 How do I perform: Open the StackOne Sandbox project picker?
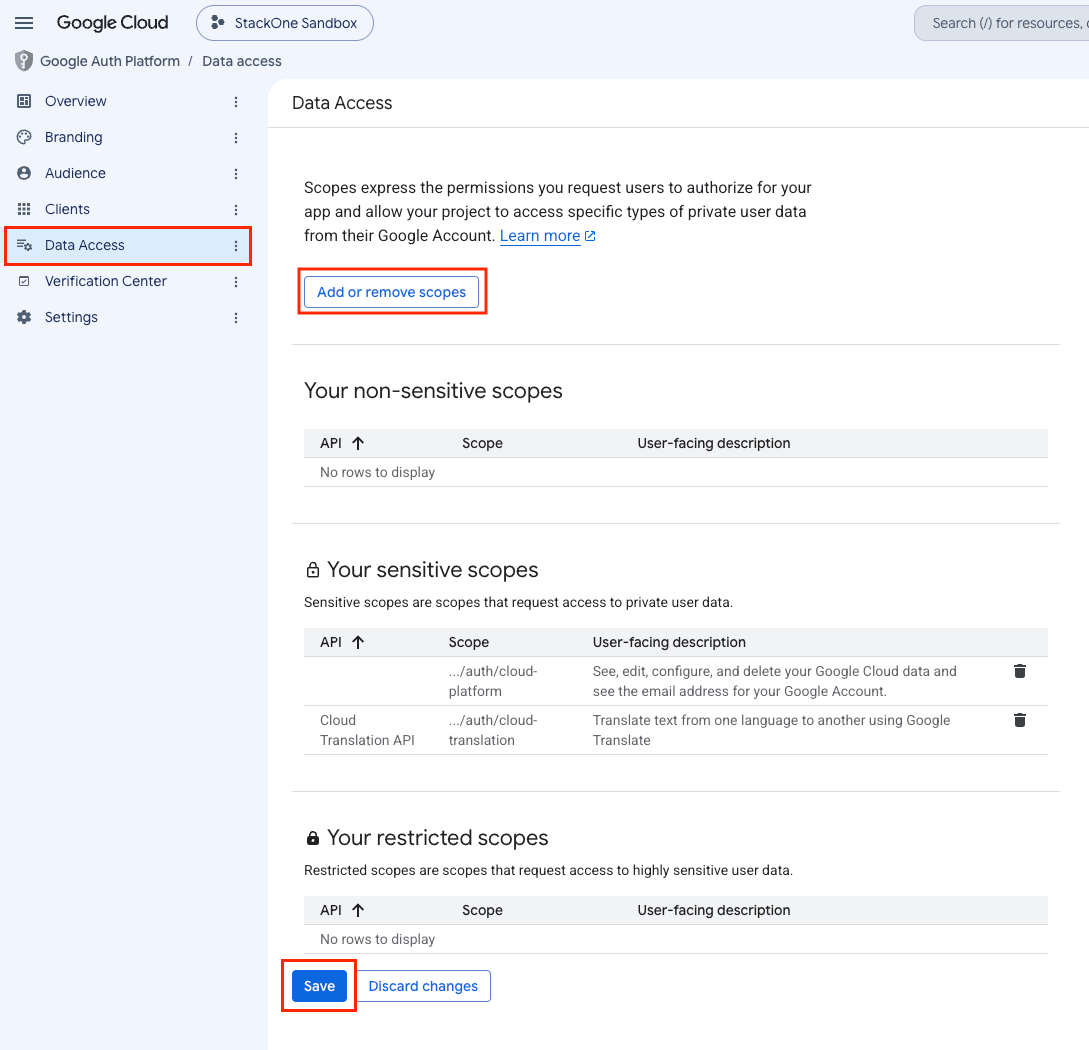(285, 23)
